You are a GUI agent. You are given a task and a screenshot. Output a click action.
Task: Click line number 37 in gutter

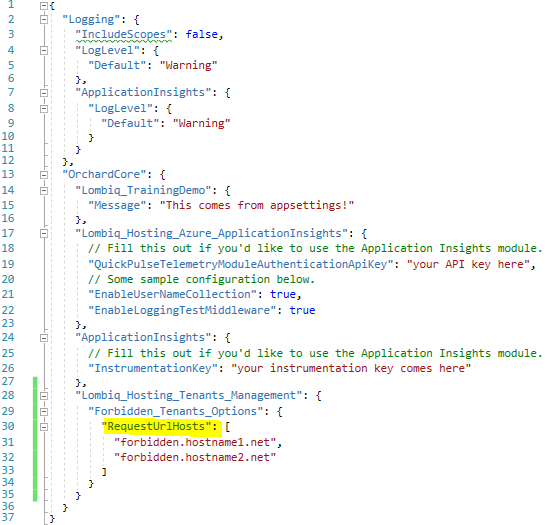(8, 517)
